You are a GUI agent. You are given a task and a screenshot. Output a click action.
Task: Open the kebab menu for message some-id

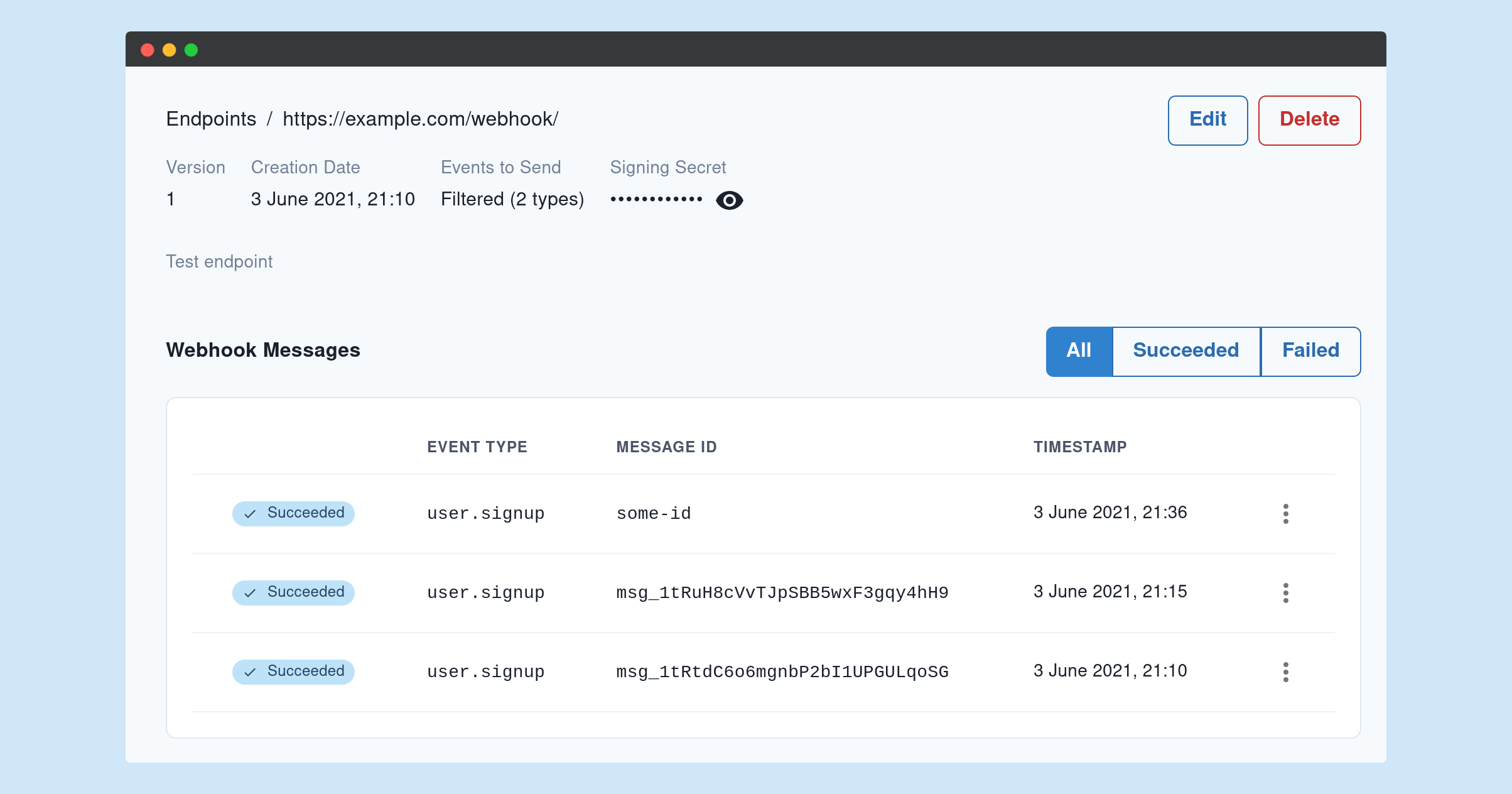click(x=1286, y=513)
